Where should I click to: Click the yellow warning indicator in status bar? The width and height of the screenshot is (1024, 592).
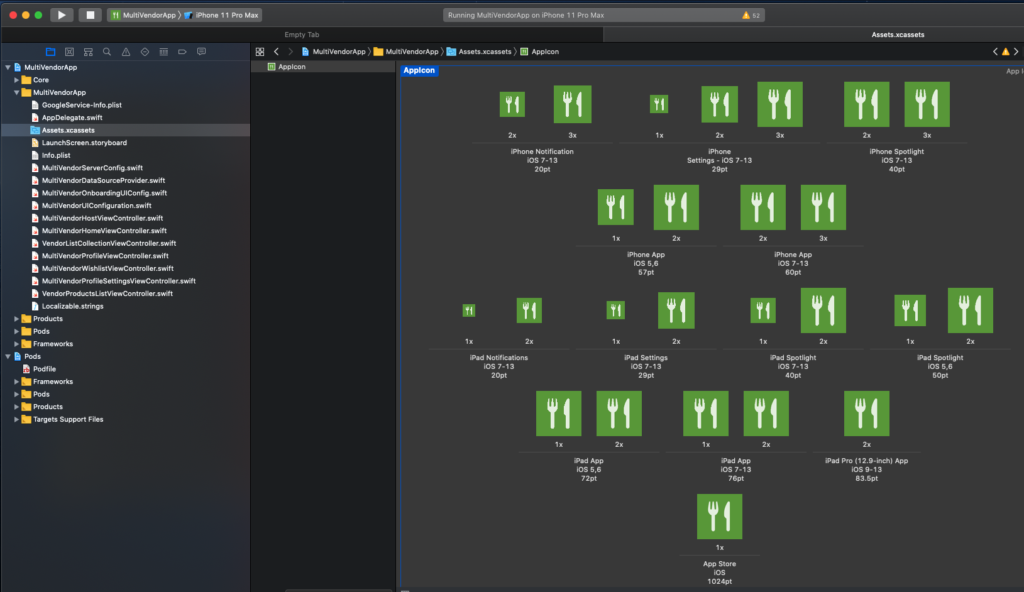746,15
